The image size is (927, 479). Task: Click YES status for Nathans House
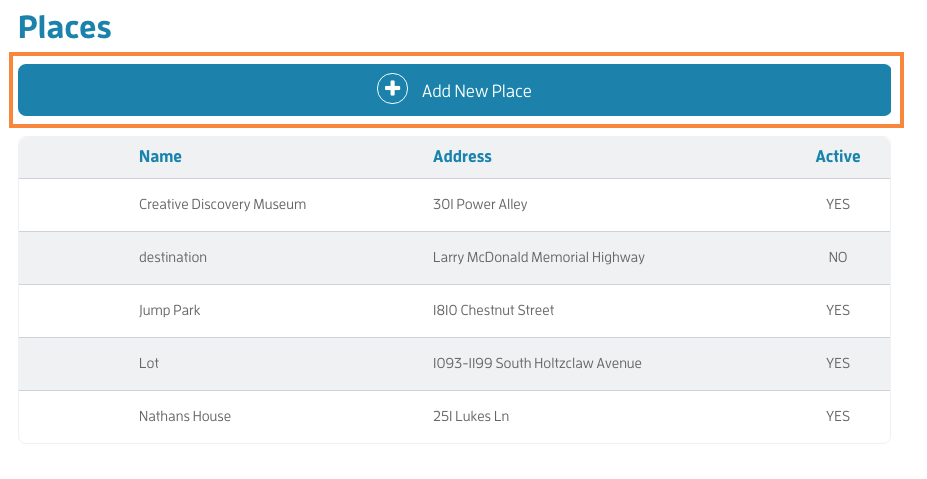(838, 416)
